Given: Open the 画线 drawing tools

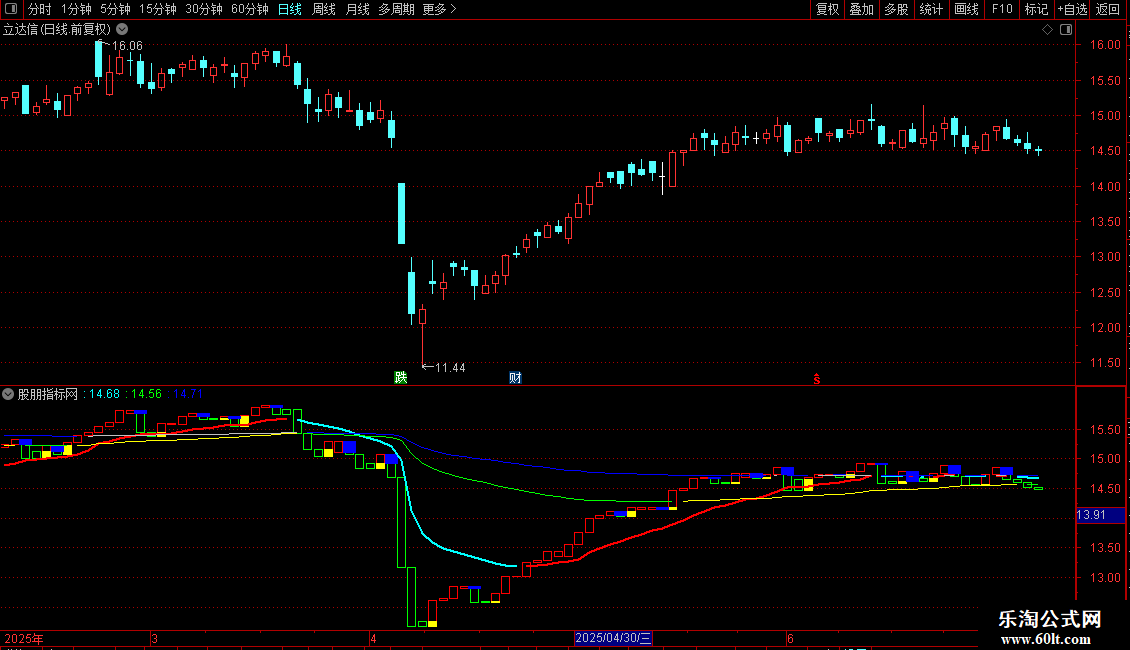Looking at the screenshot, I should (x=966, y=9).
